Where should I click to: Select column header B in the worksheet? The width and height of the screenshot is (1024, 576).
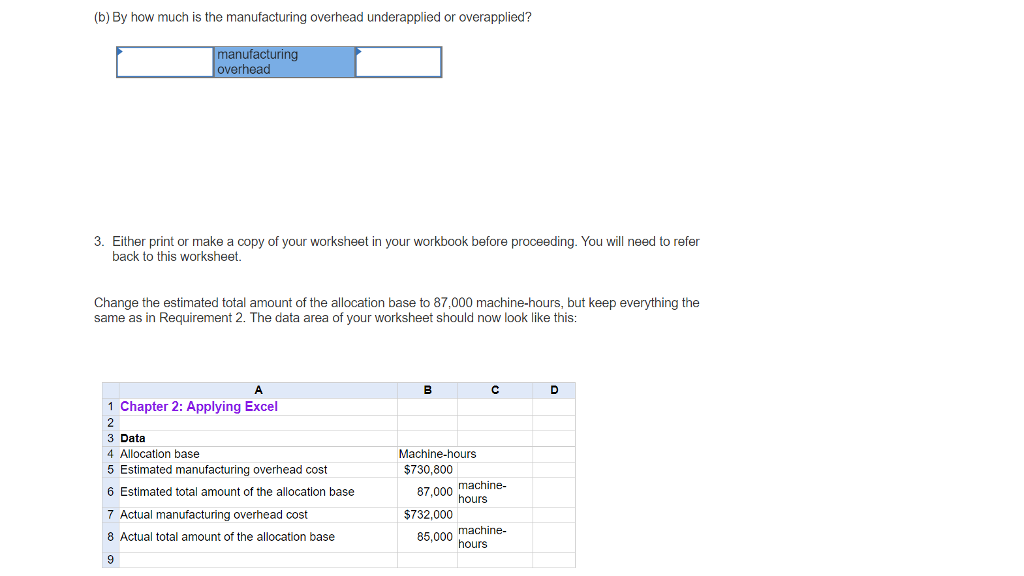point(426,390)
